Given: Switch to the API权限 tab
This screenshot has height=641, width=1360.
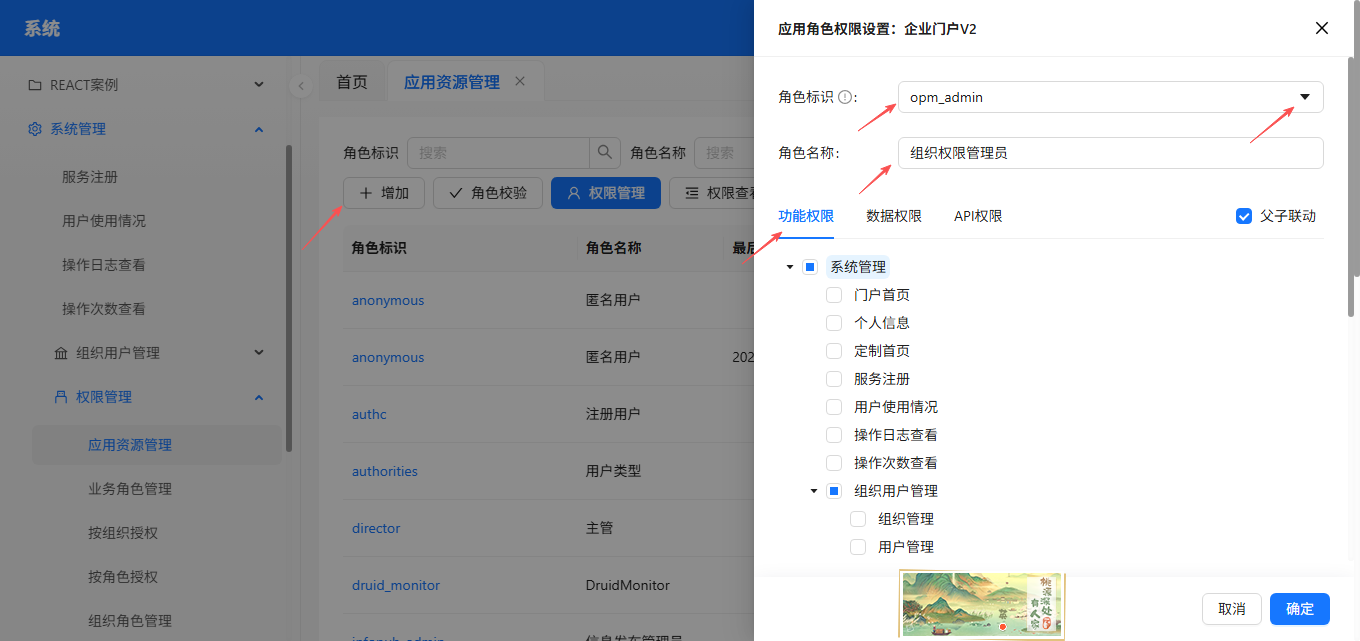Looking at the screenshot, I should tap(978, 216).
